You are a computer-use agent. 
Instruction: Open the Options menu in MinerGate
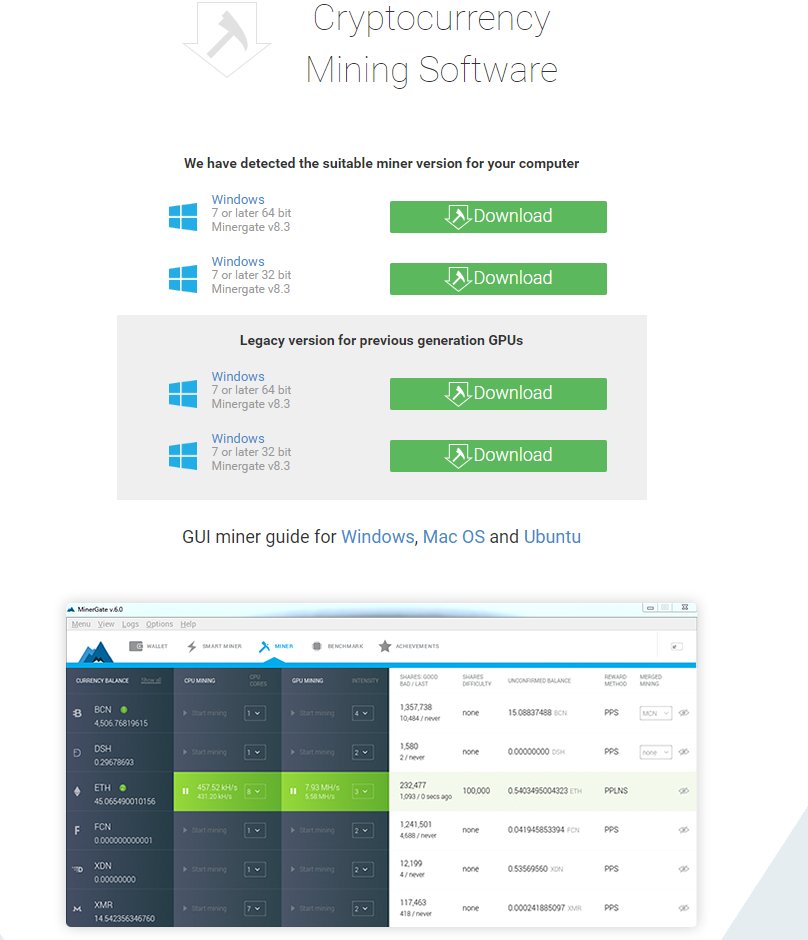[x=159, y=624]
